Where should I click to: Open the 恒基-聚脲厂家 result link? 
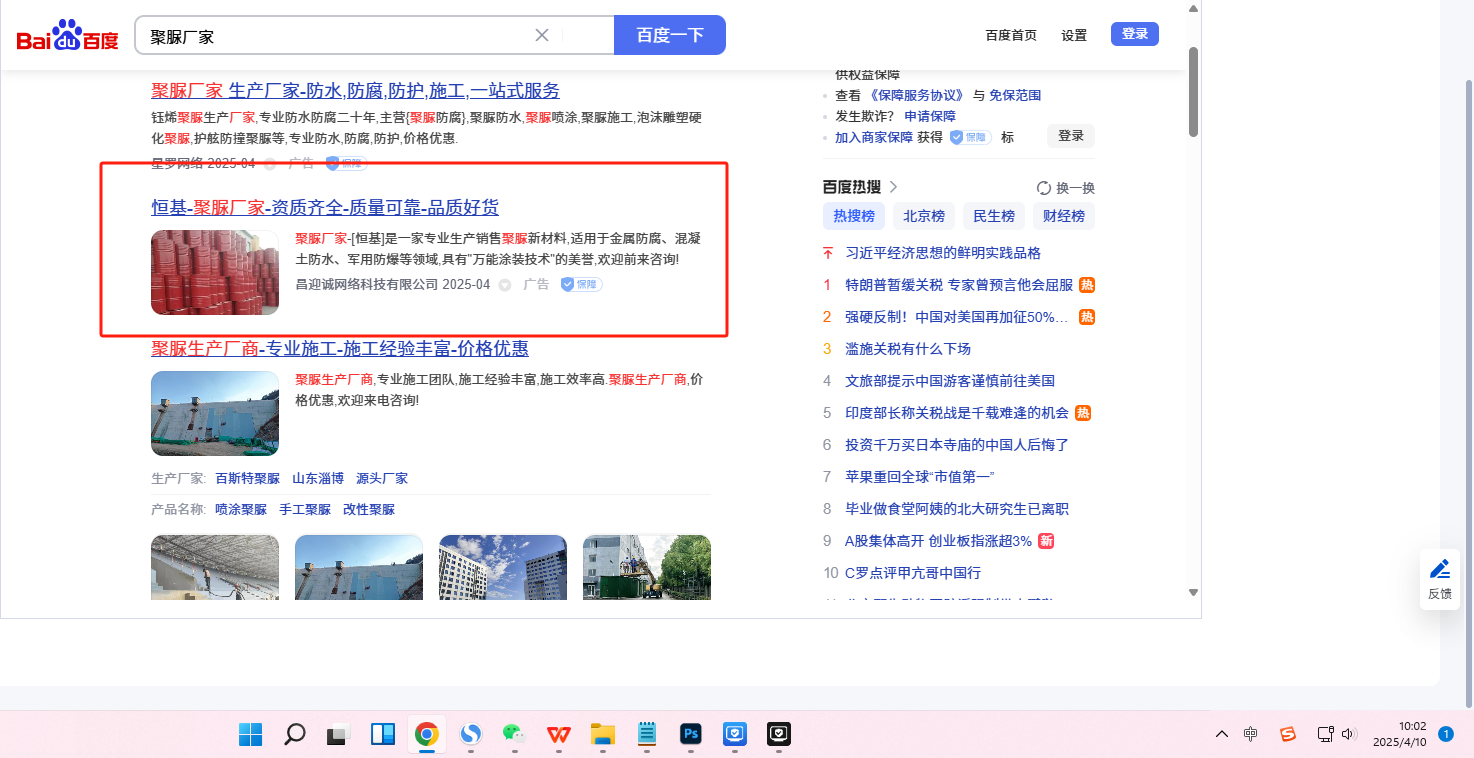pyautogui.click(x=325, y=208)
